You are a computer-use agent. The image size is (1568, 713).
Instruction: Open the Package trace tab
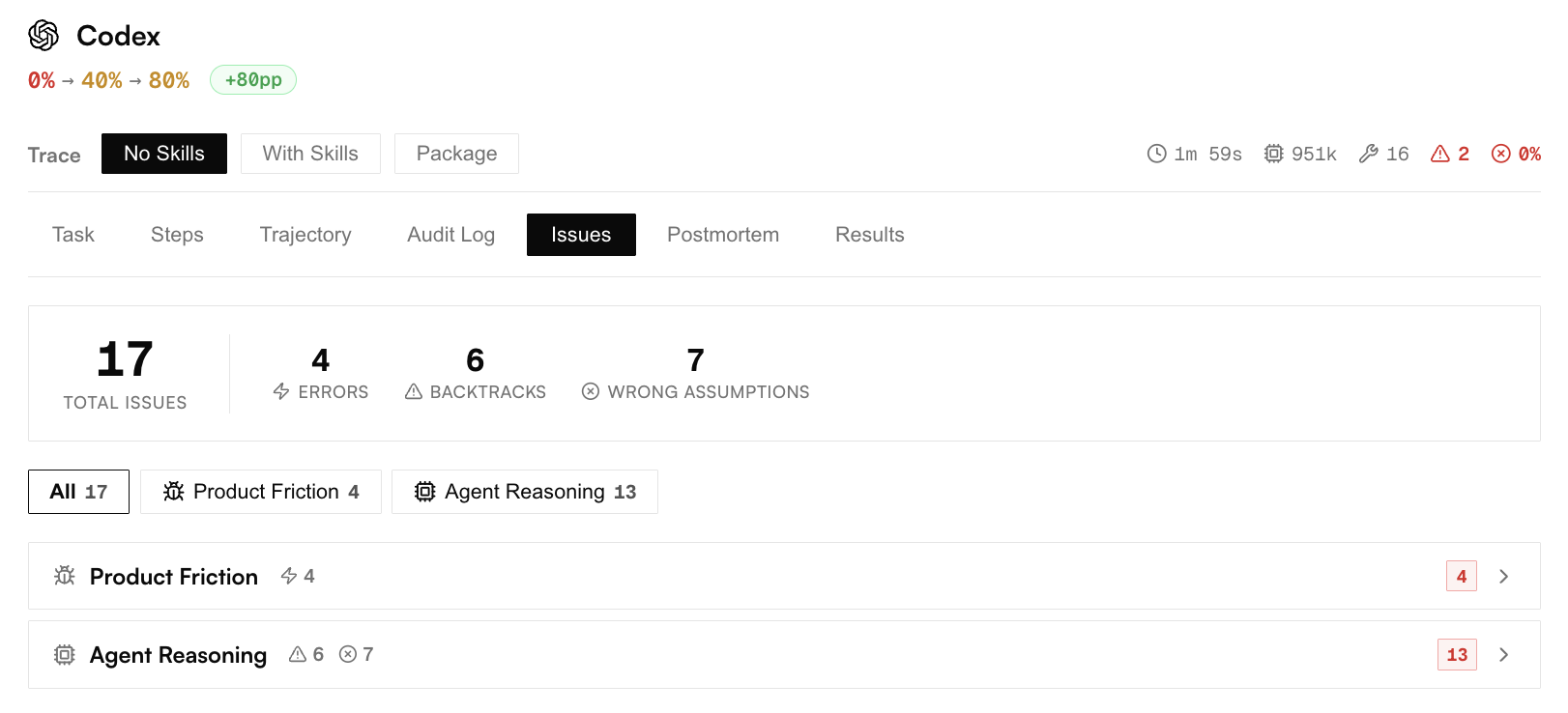pyautogui.click(x=456, y=154)
